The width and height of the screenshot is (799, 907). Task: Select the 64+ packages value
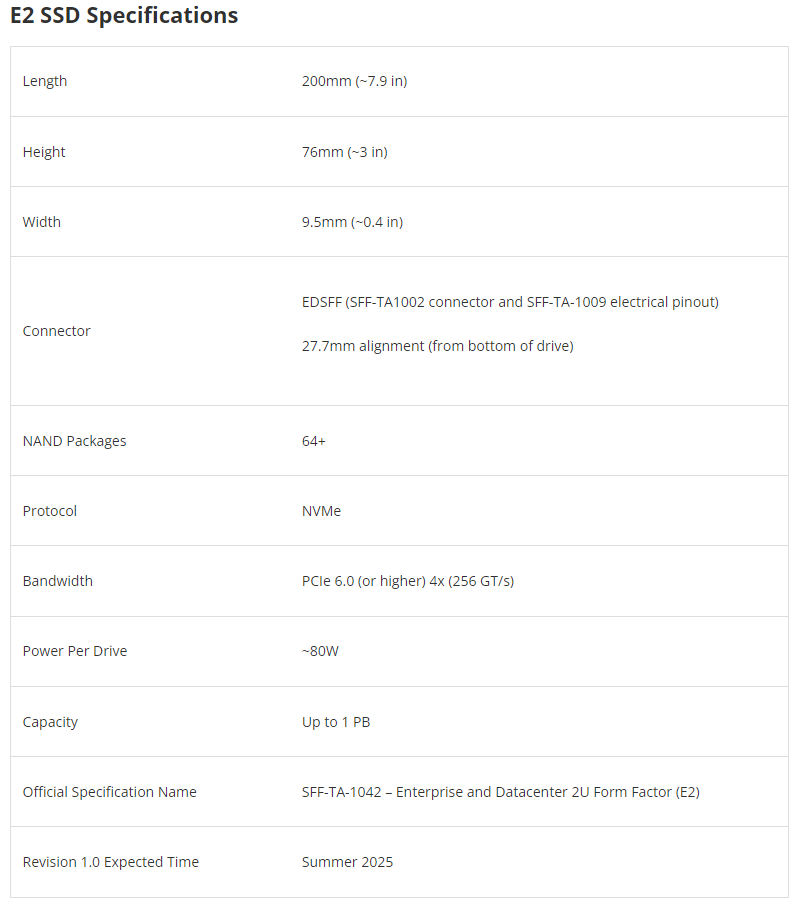313,441
